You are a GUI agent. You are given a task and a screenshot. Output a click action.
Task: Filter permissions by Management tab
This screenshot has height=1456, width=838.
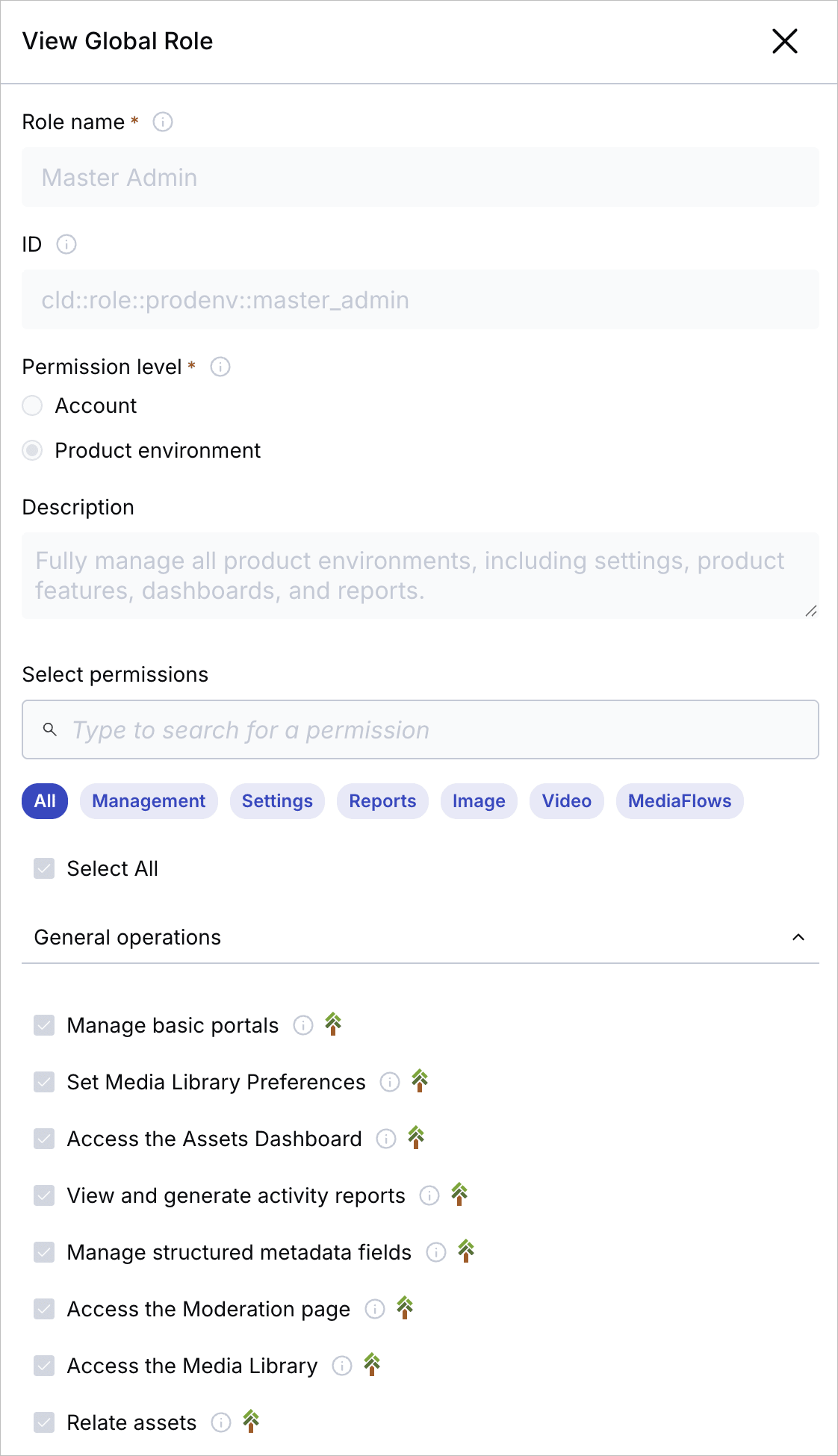click(x=149, y=801)
